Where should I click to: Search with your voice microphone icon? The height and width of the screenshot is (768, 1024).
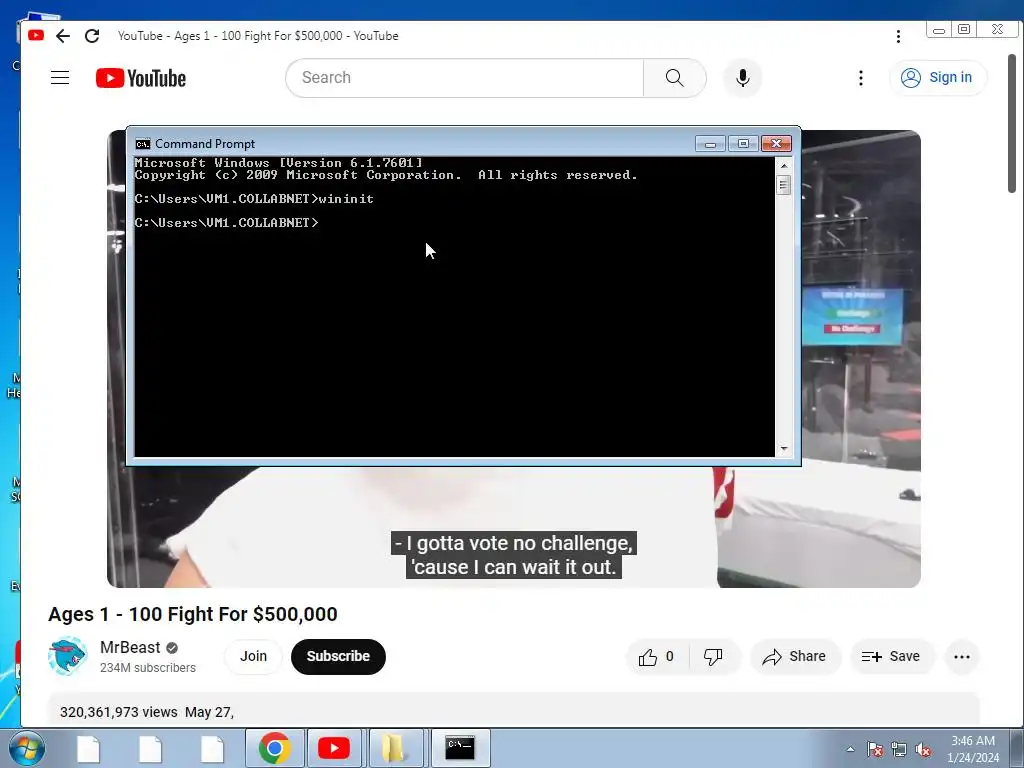pos(743,78)
